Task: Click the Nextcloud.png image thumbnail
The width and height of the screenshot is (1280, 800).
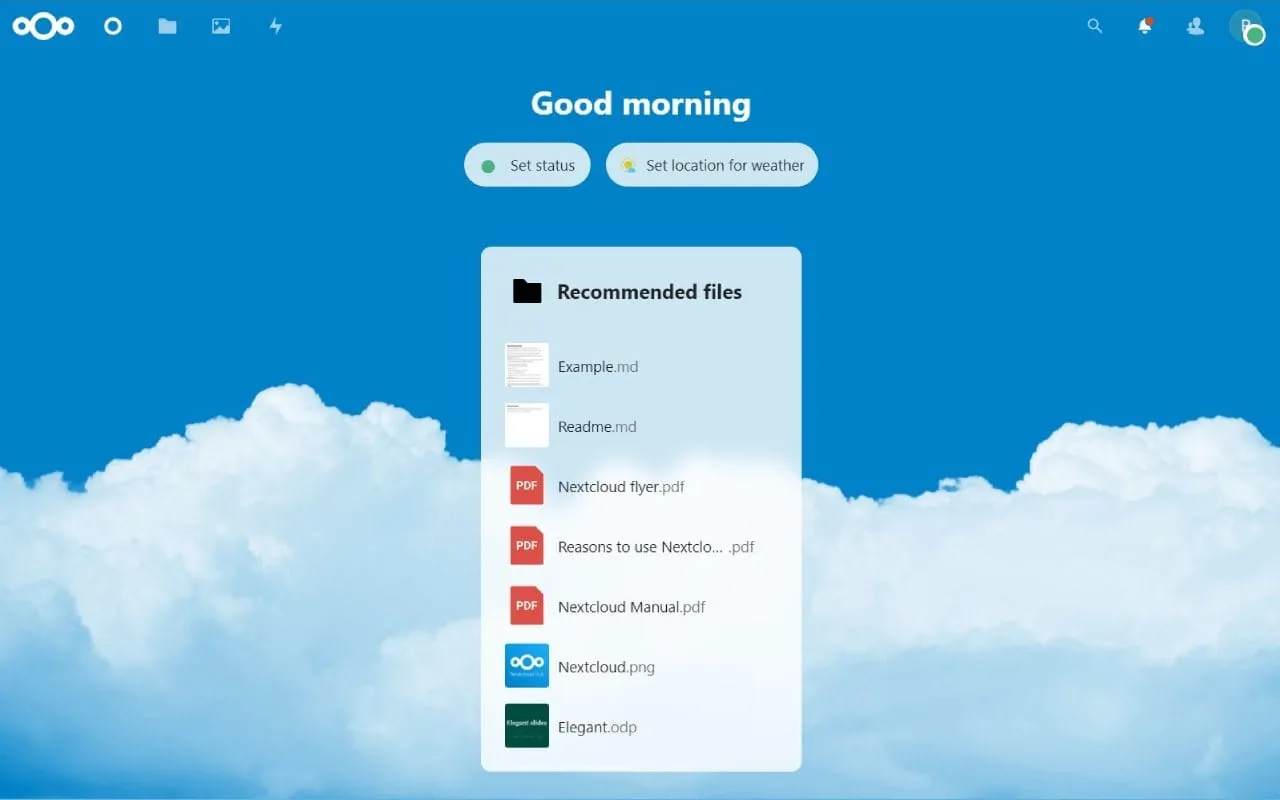Action: (x=527, y=665)
